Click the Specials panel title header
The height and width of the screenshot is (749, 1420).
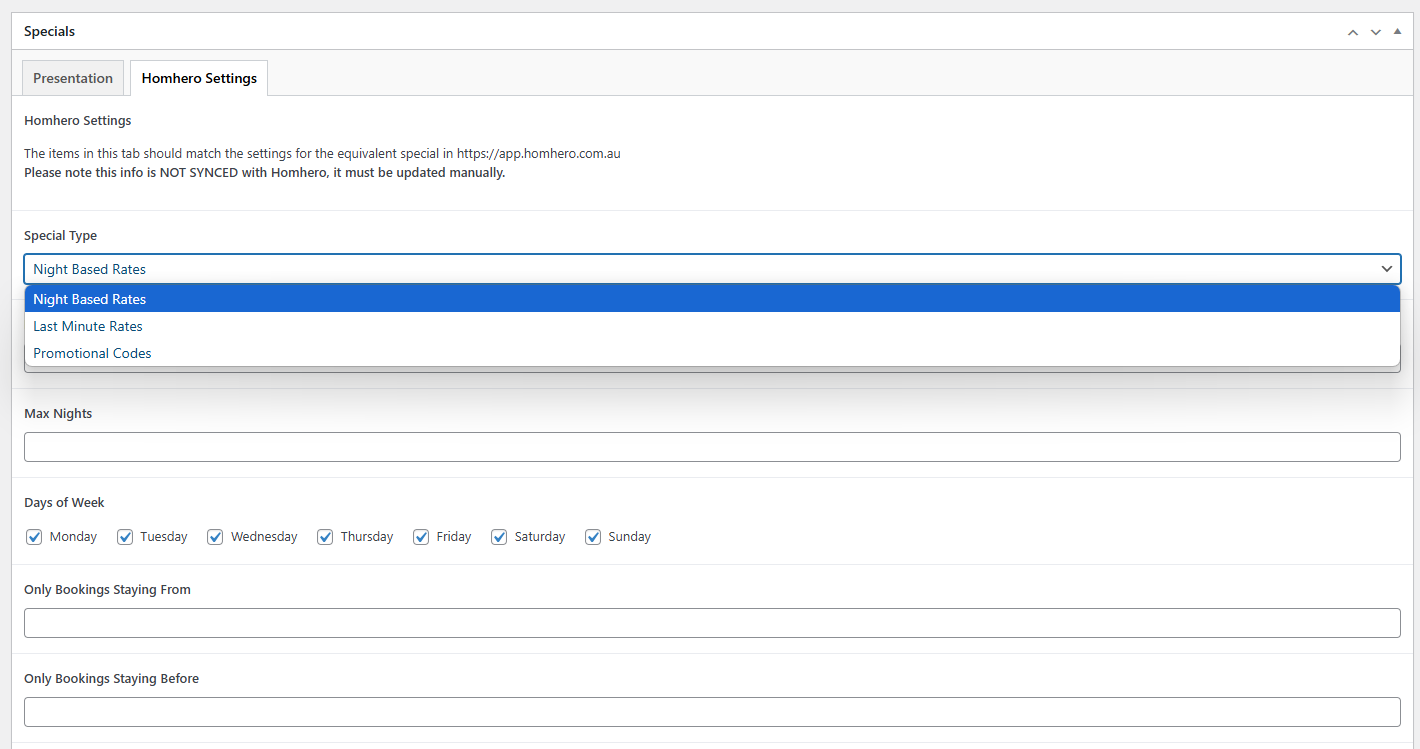click(x=50, y=32)
